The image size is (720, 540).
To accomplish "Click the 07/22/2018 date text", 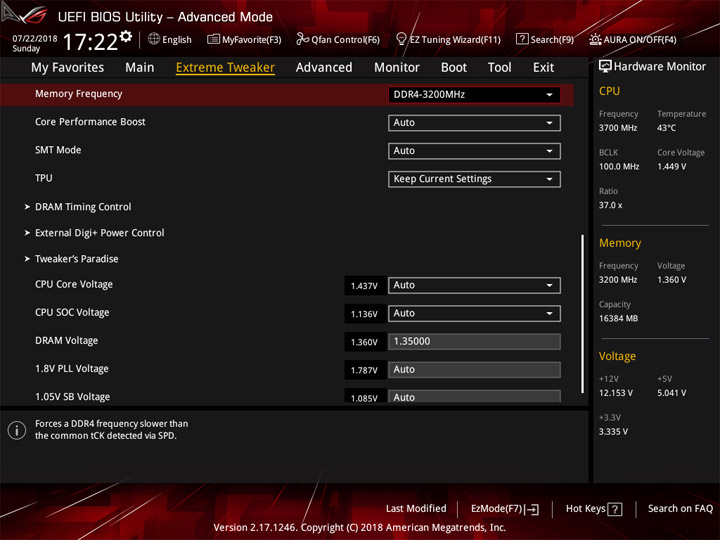I will click(x=35, y=39).
